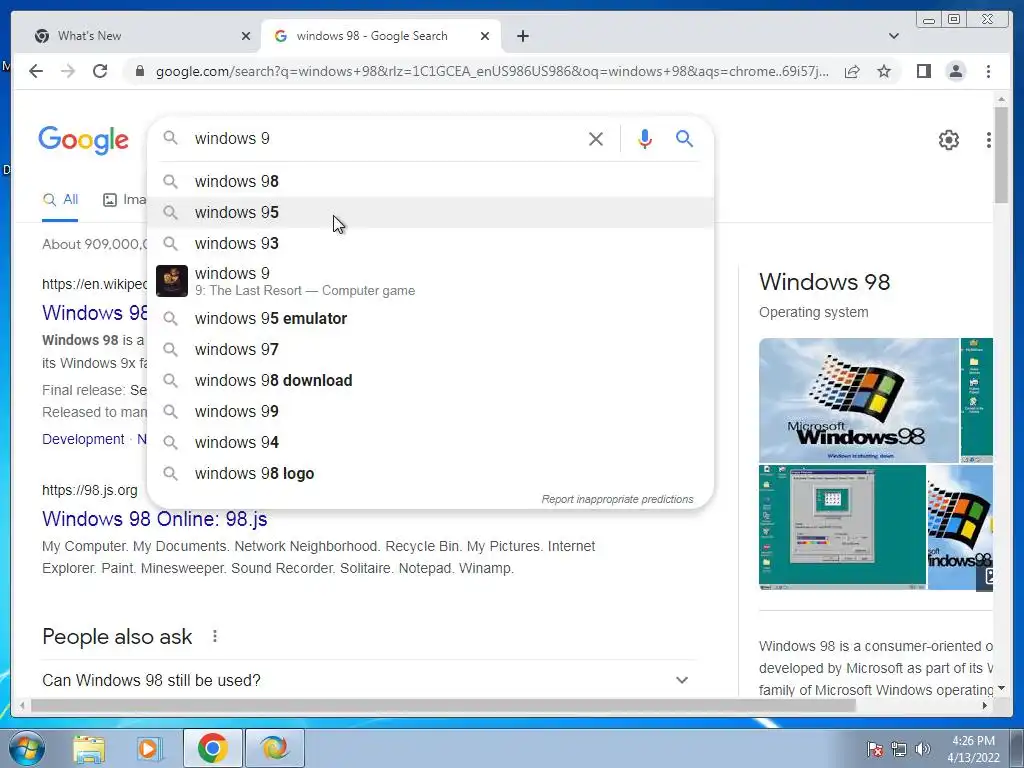1024x768 pixels.
Task: Open Chrome profile avatar
Action: (955, 71)
